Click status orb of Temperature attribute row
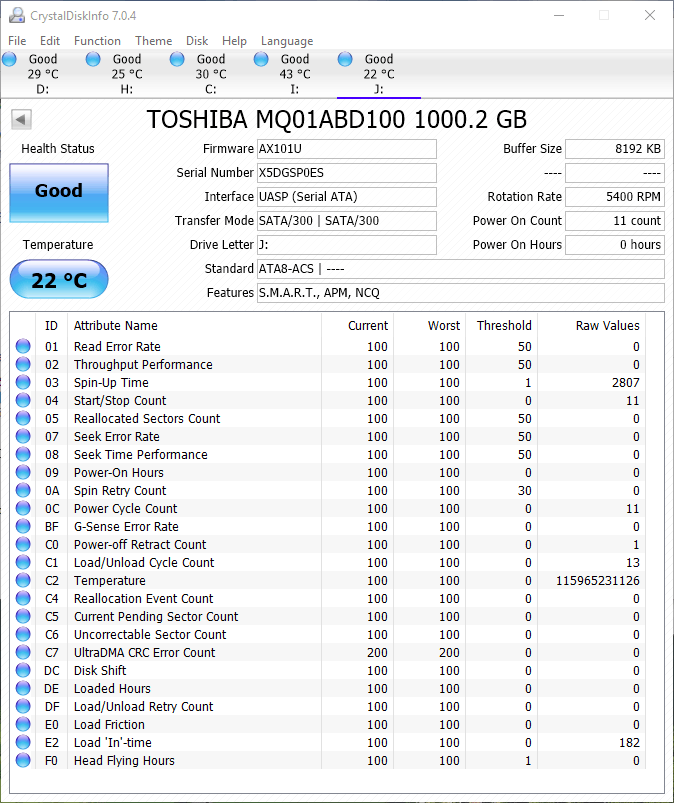 click(x=23, y=580)
